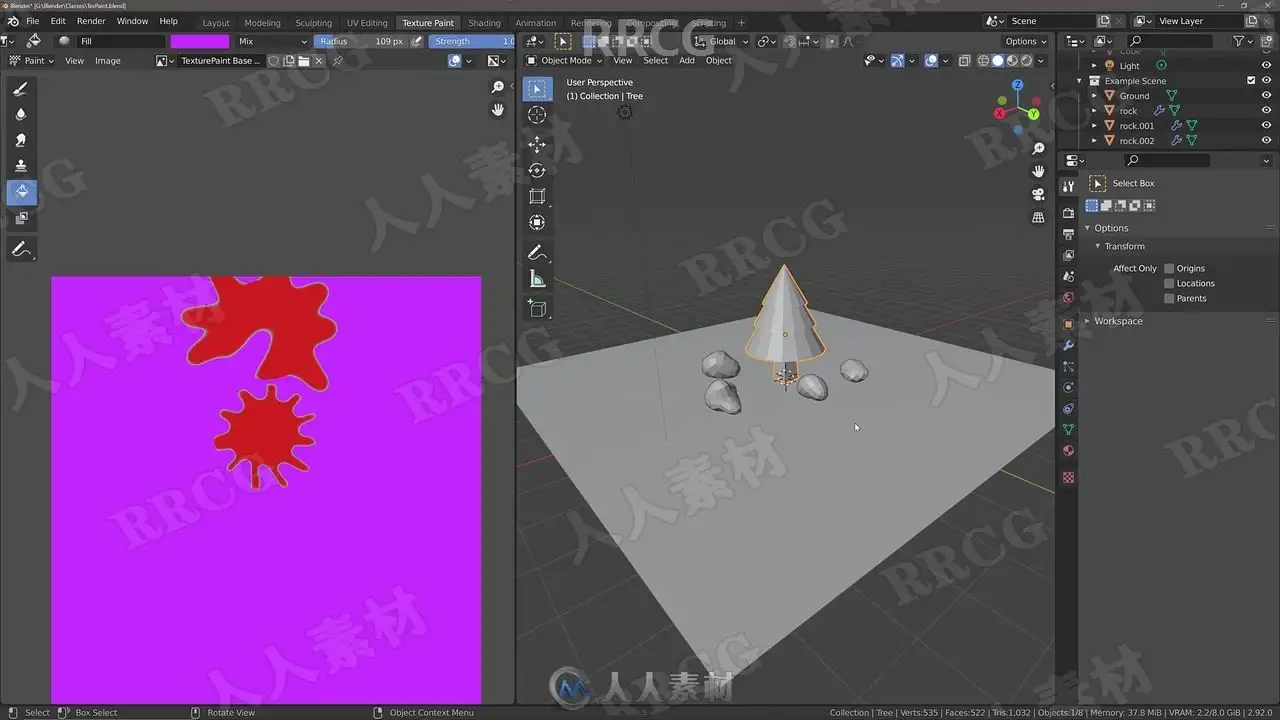Image resolution: width=1280 pixels, height=720 pixels.
Task: Select the Draw brush tool in image editor
Action: [21, 89]
